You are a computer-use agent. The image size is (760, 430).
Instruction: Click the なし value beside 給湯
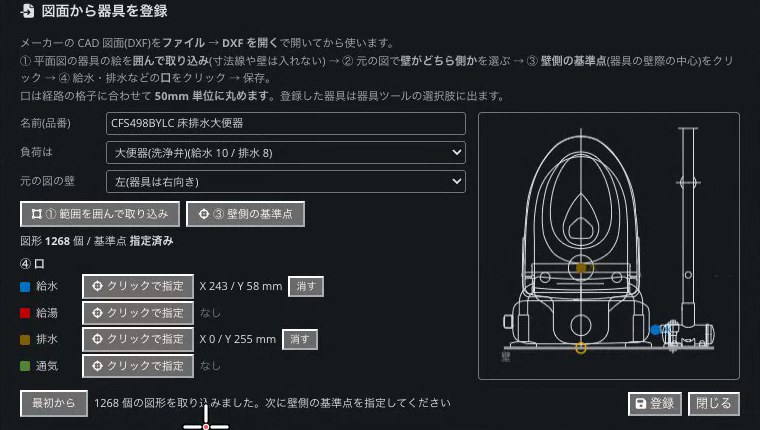point(210,313)
